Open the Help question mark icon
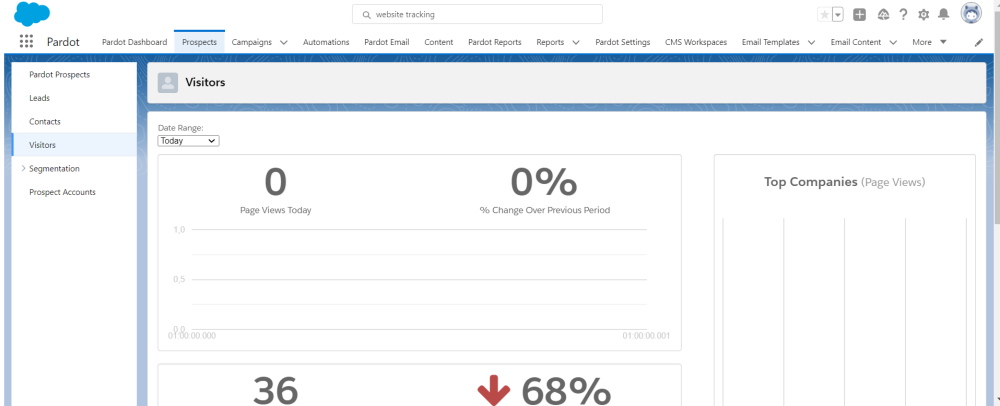1000x406 pixels. point(903,15)
